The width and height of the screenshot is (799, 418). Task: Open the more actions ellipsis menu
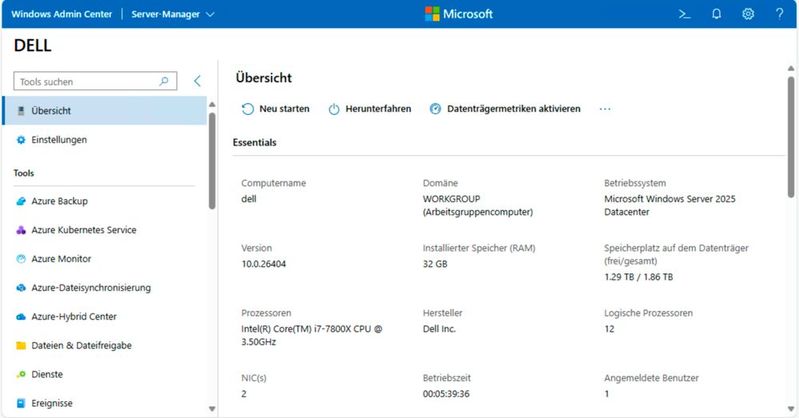605,109
